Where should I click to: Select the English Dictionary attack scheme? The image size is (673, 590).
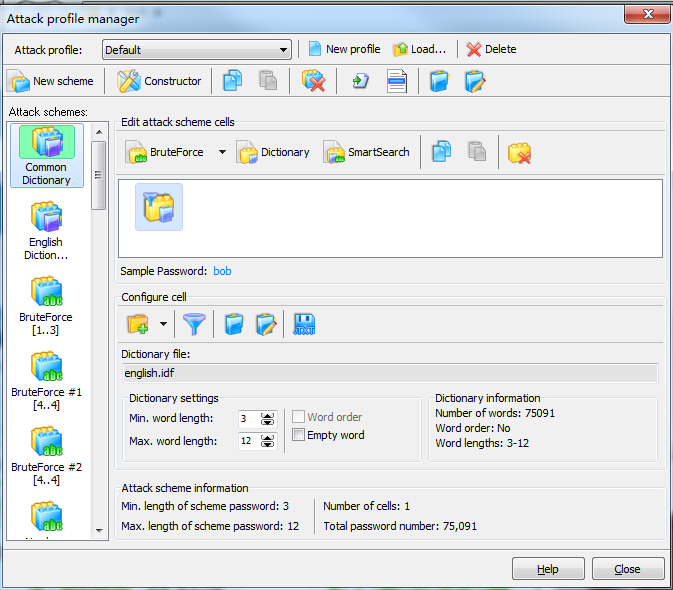click(46, 230)
